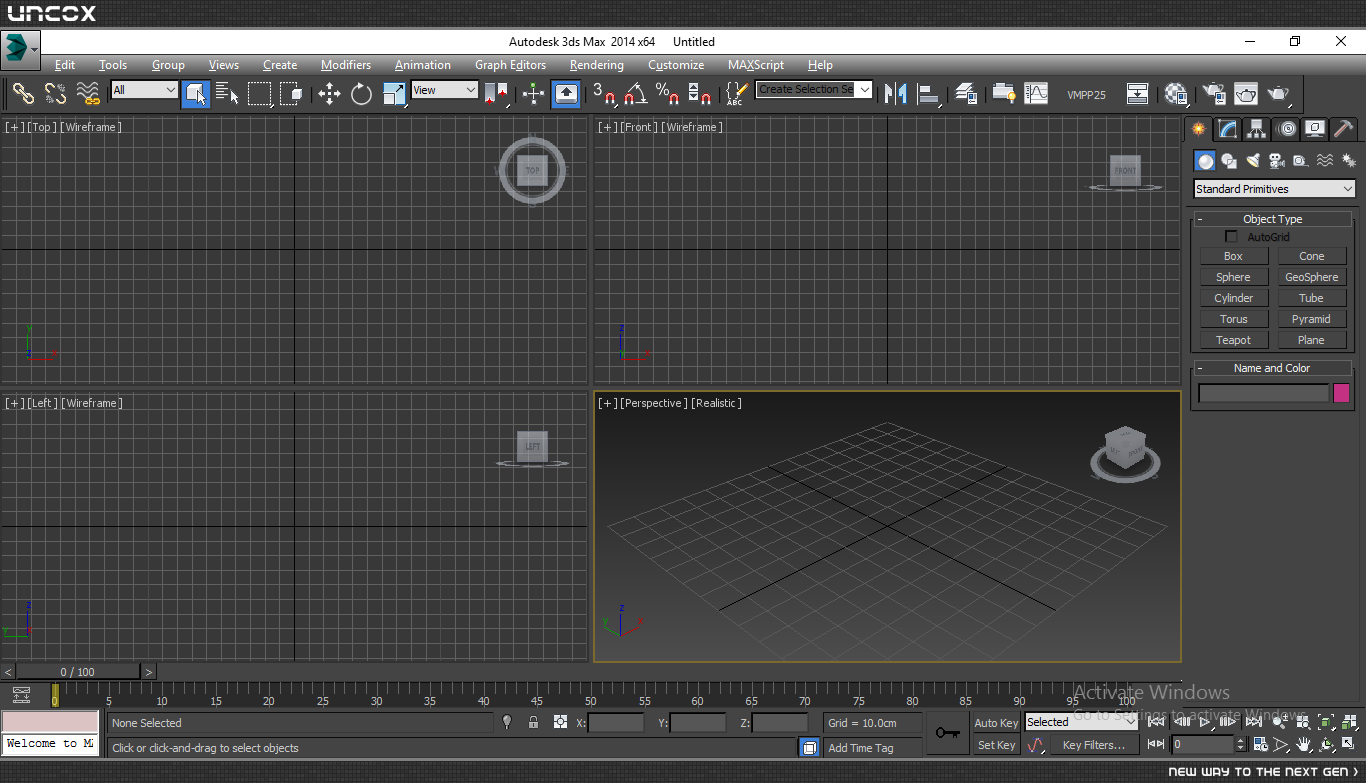1366x783 pixels.
Task: Switch to the Utilities panel tab
Action: pyautogui.click(x=1344, y=129)
